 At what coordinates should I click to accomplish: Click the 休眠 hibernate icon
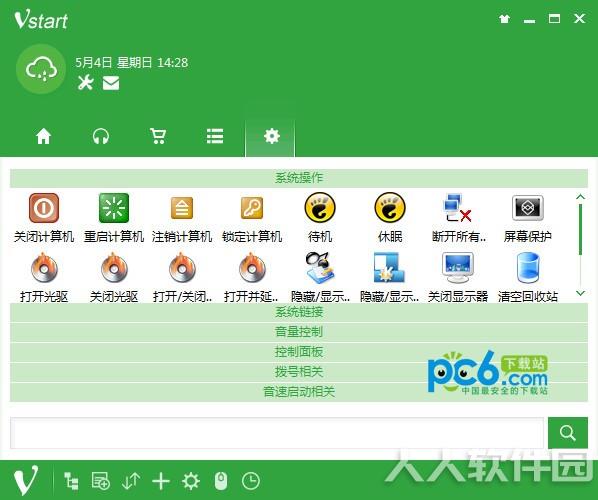[390, 208]
